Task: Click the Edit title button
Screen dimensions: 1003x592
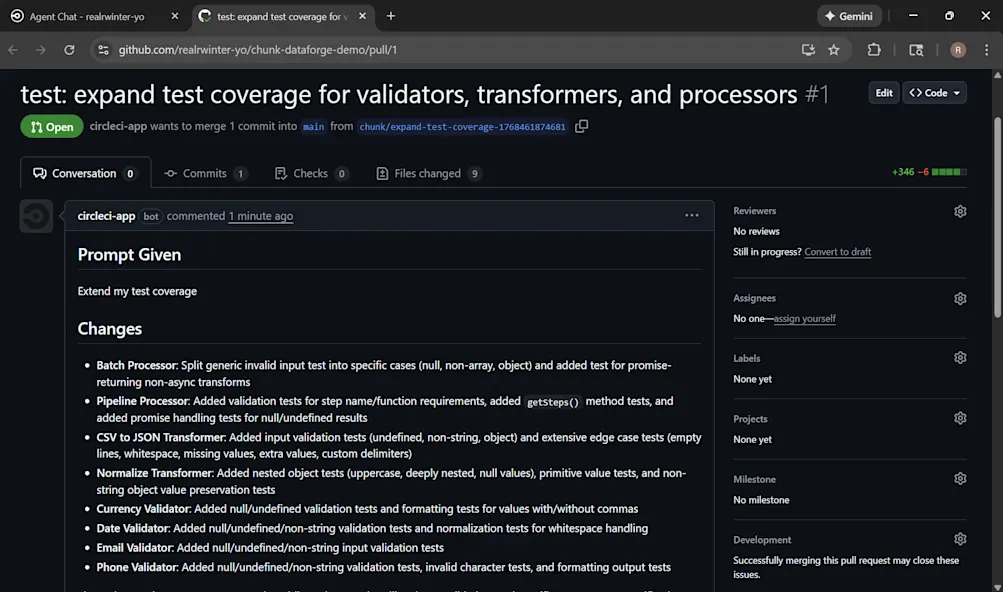Action: coord(883,93)
